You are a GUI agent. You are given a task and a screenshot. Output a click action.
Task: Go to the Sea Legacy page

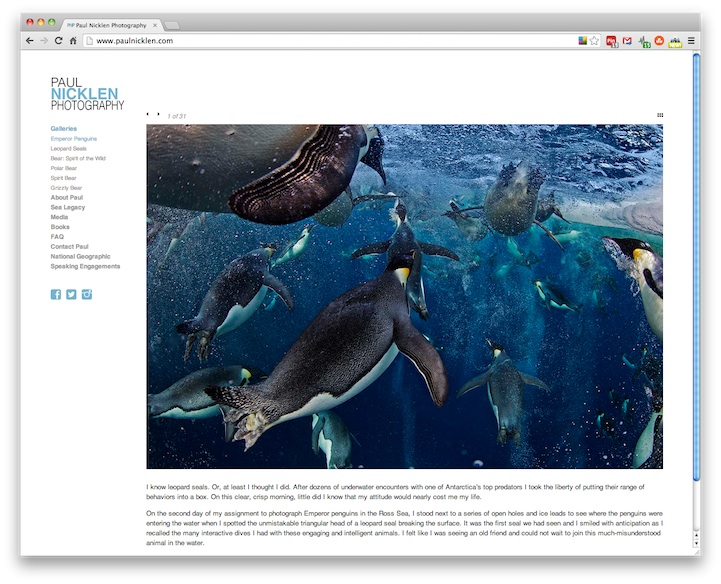coord(68,207)
